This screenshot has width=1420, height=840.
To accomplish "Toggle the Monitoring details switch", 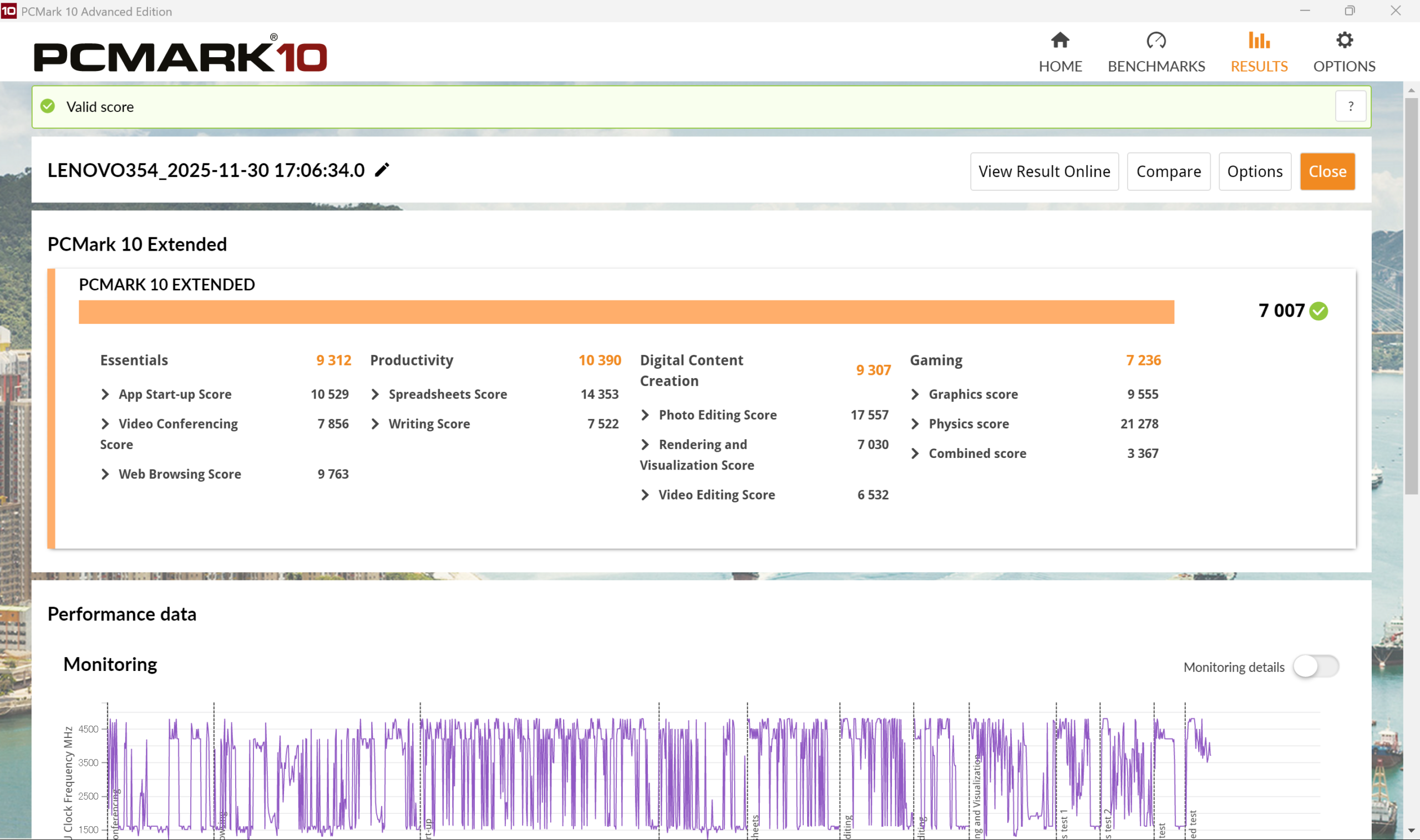I will [1315, 666].
